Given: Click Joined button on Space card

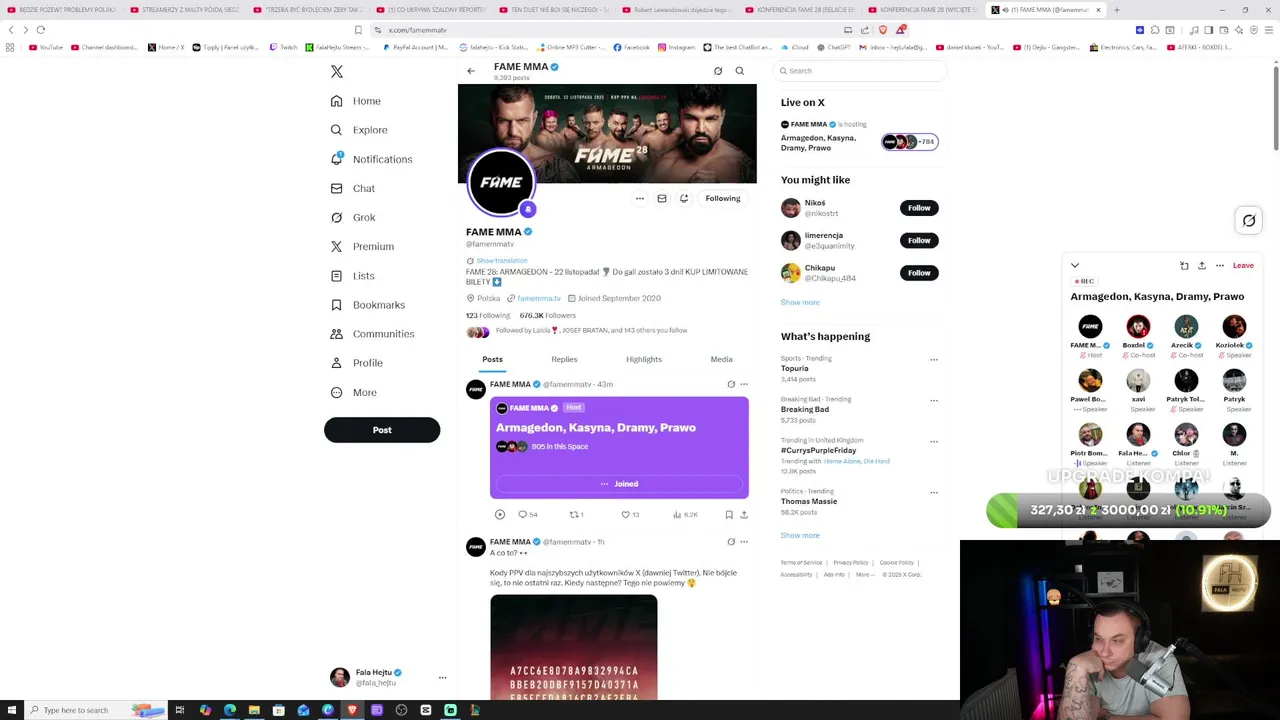Looking at the screenshot, I should point(619,484).
